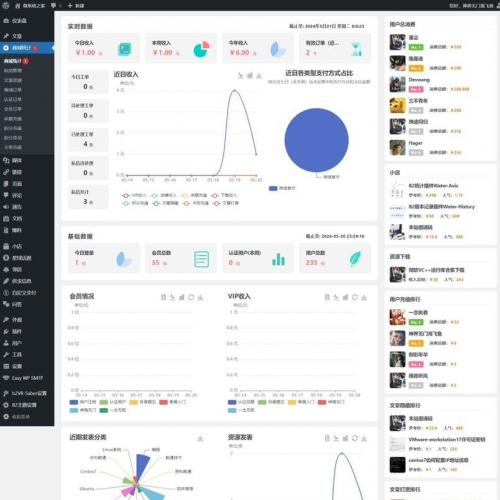This screenshot has width=500, height=500.
Task: Open the WordPress logo menu
Action: (6, 5)
